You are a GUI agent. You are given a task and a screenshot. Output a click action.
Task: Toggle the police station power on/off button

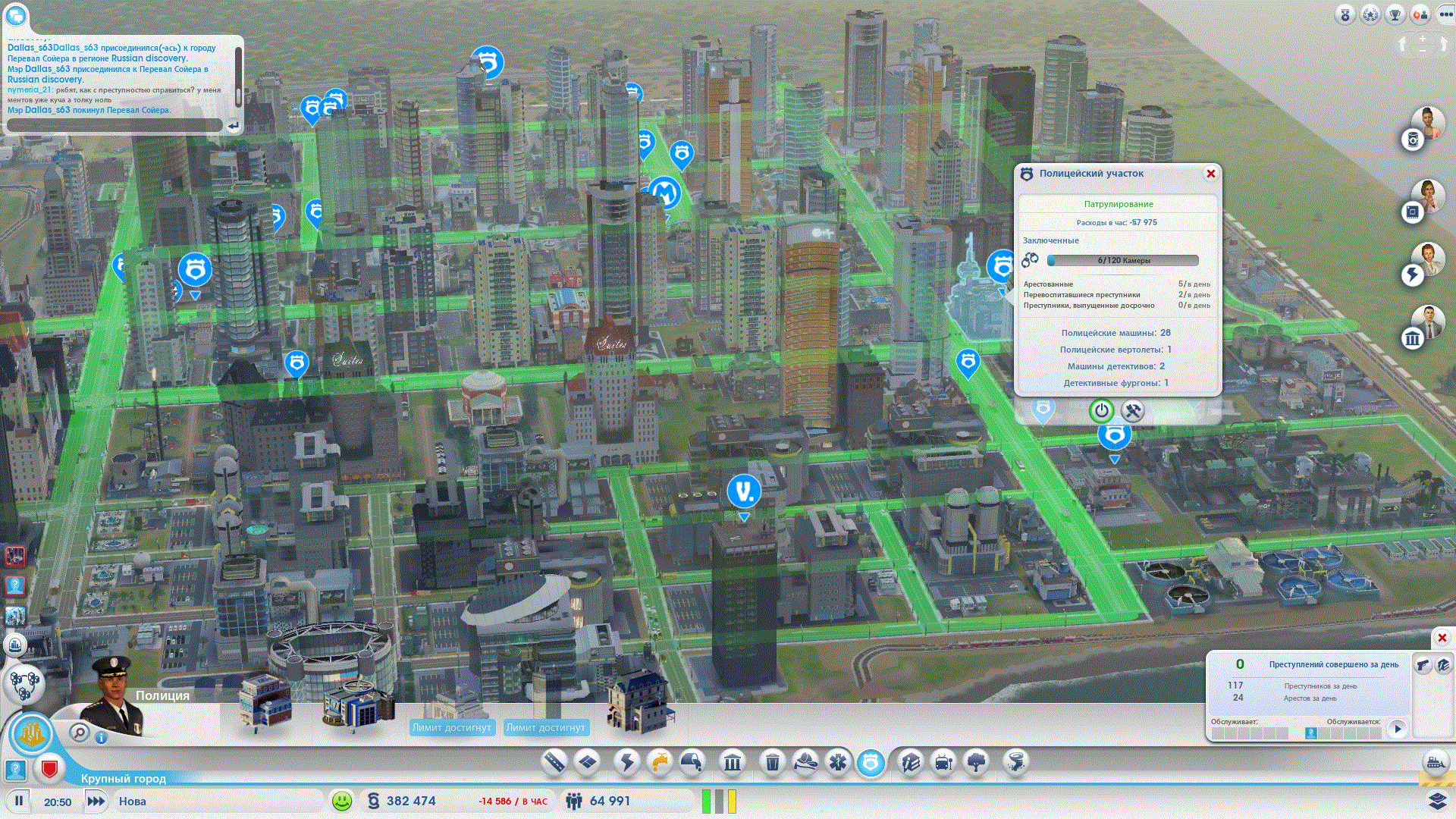1101,411
